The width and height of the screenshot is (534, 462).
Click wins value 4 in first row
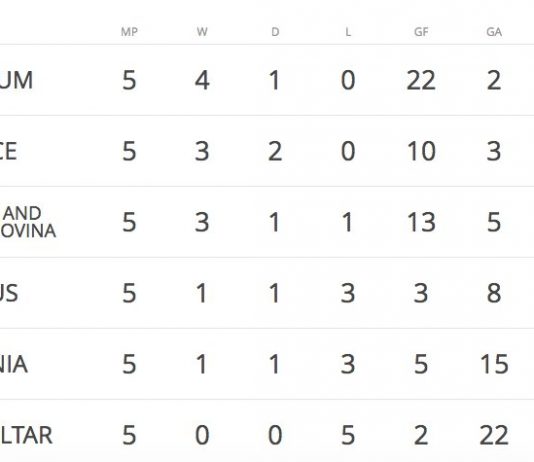coord(202,80)
